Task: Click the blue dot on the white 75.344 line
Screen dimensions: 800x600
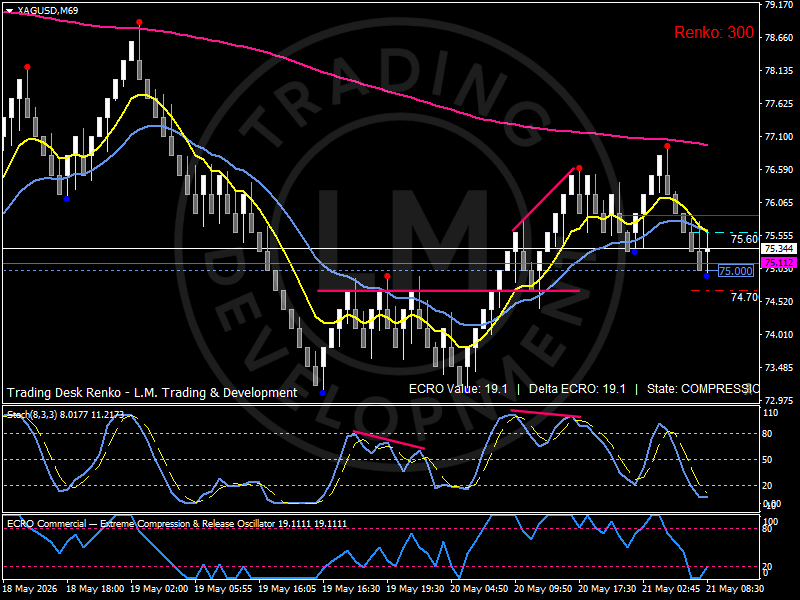Action: 635,252
